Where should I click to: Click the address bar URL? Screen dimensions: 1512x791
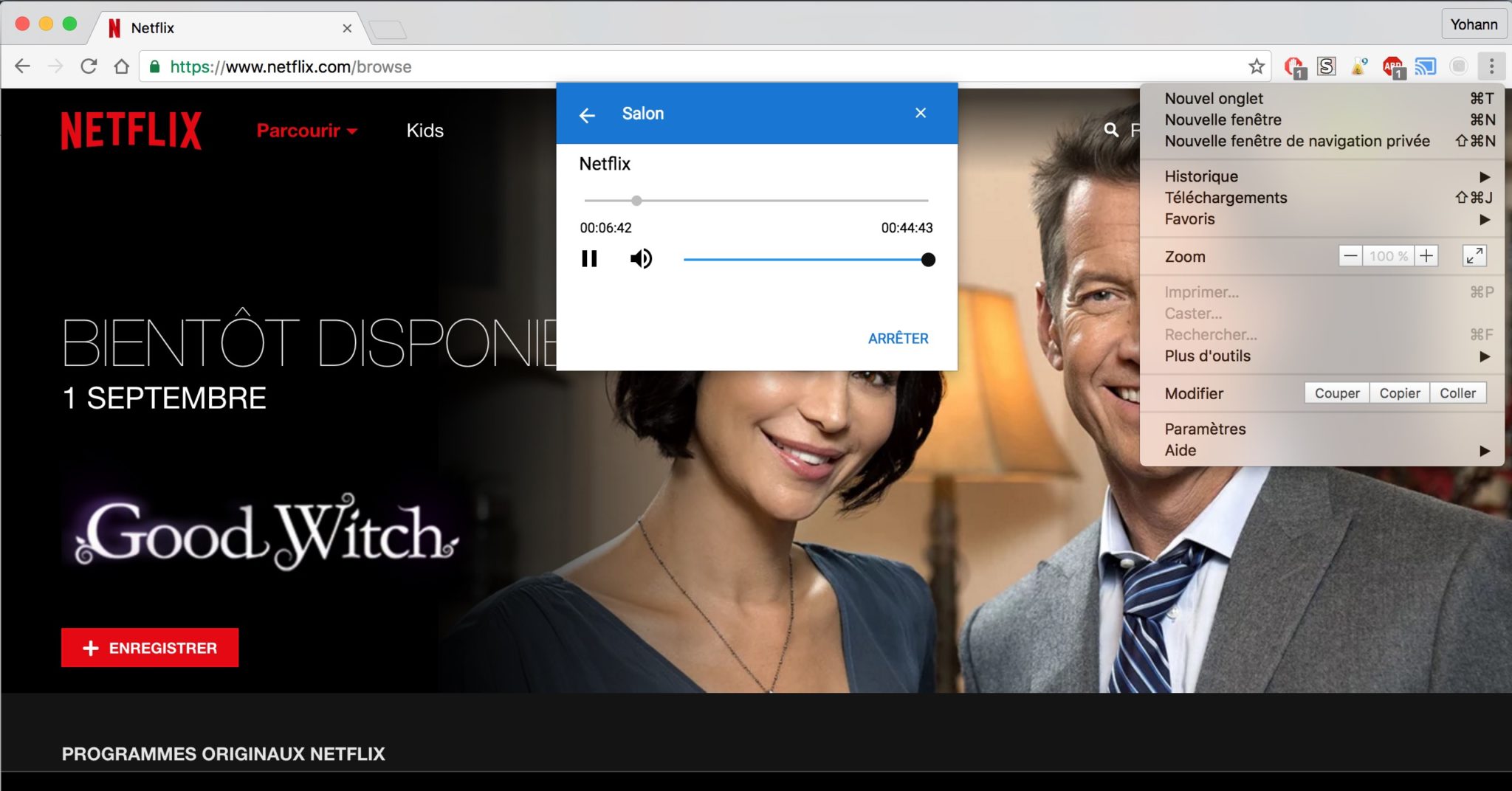point(291,67)
